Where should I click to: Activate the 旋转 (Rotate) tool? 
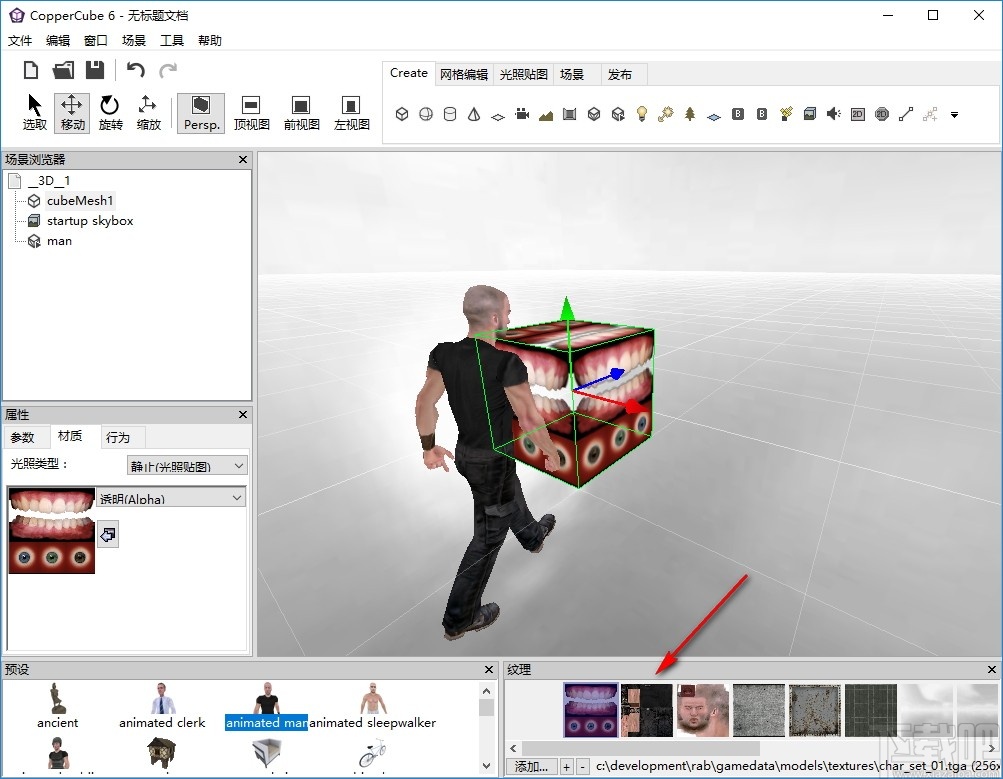click(110, 112)
